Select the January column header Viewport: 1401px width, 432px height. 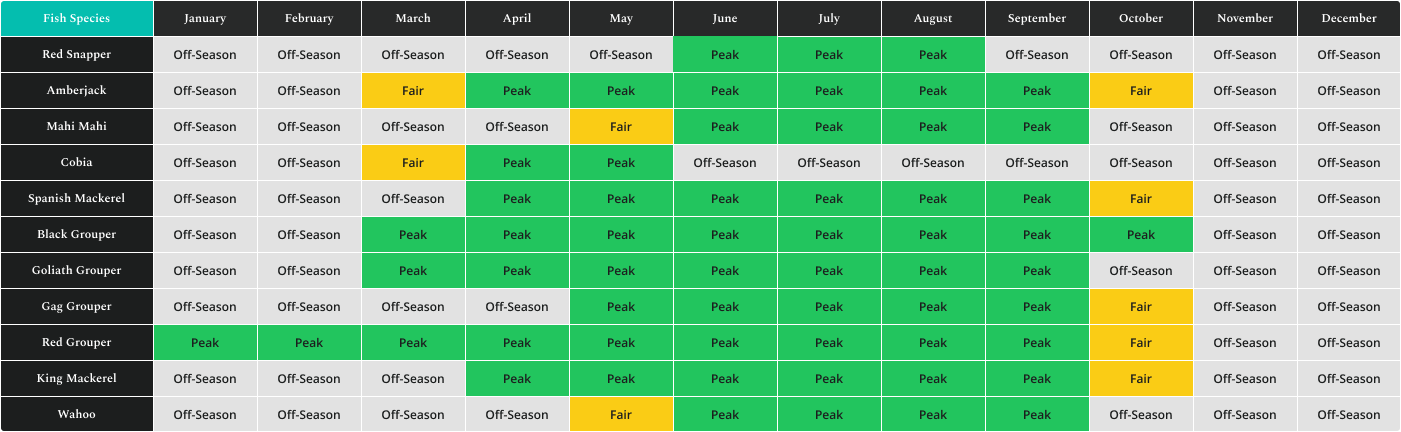pos(205,19)
